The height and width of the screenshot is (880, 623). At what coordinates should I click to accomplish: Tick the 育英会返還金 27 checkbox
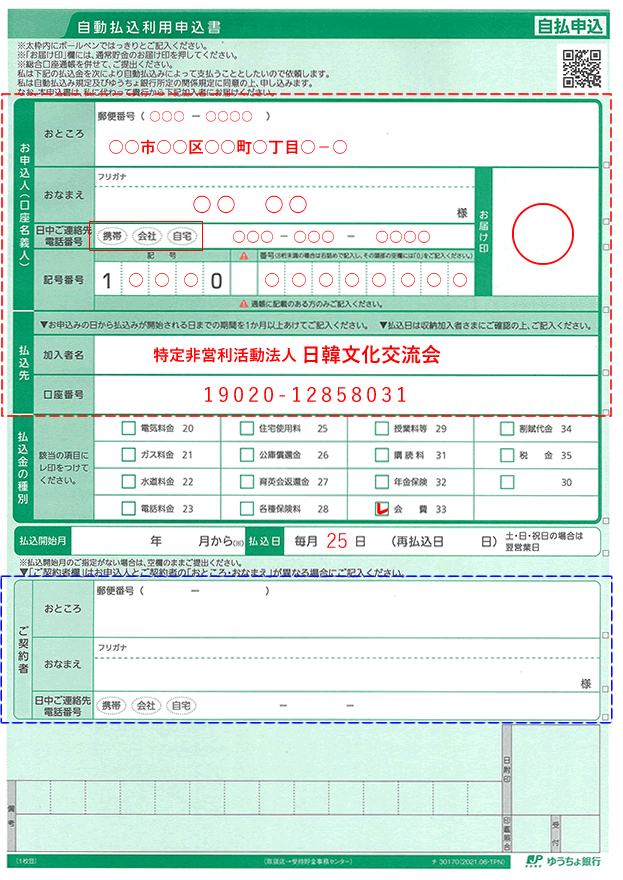(246, 482)
